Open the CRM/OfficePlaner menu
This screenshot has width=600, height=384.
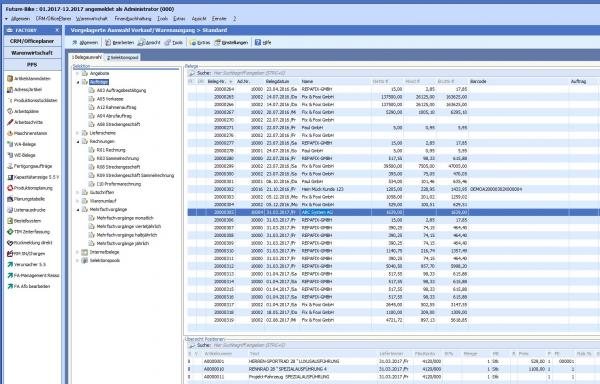53,18
